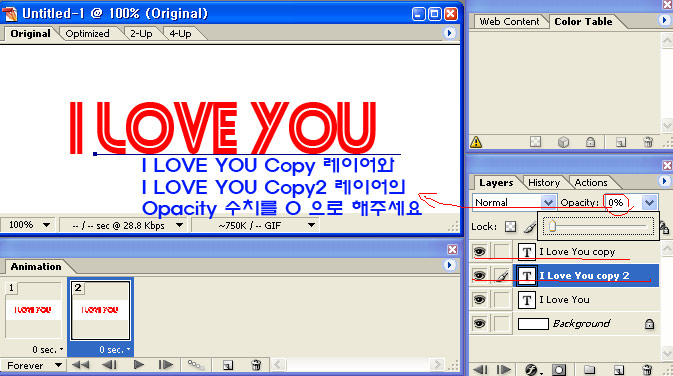Select animation frame 2 thumbnail
This screenshot has height=376, width=673.
100,310
